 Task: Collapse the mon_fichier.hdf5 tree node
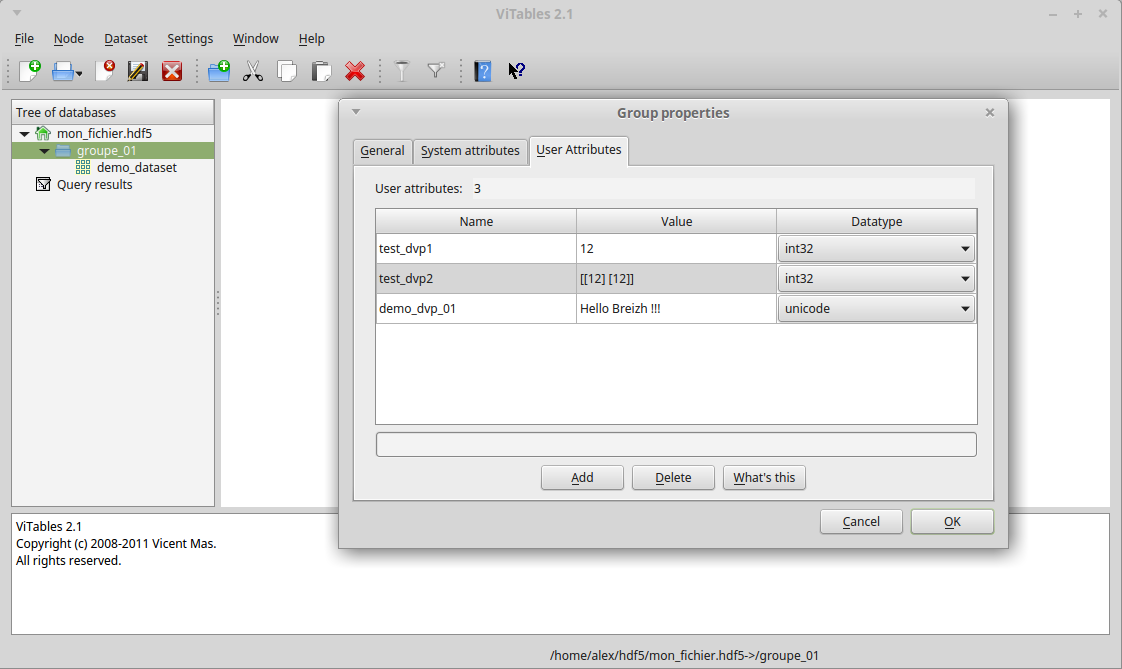(25, 133)
